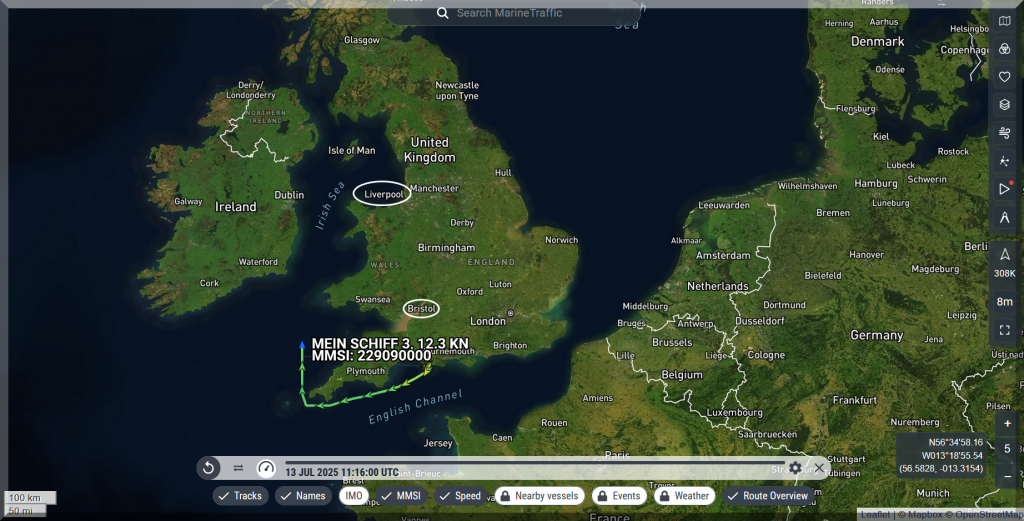Click the playback timeline progress bar
The width and height of the screenshot is (1024, 521).
click(530, 461)
